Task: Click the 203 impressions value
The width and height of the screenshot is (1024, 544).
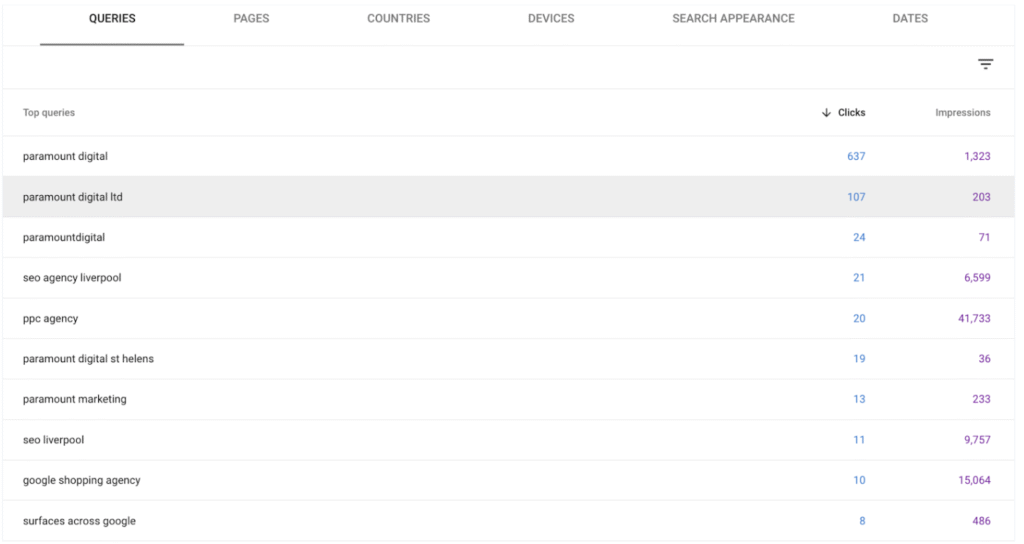Action: [x=982, y=197]
